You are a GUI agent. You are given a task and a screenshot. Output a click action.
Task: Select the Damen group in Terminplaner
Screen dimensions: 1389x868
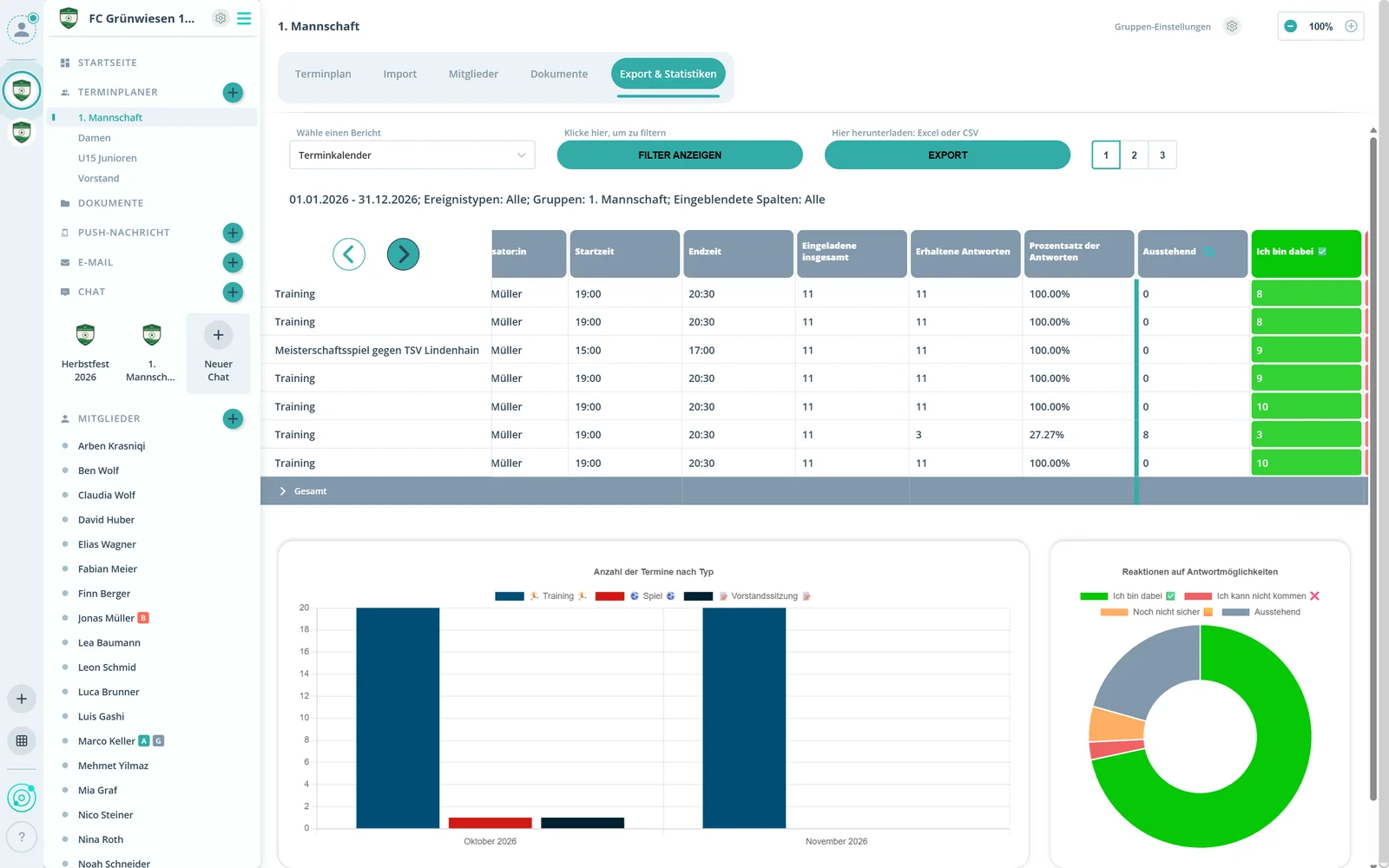click(95, 138)
